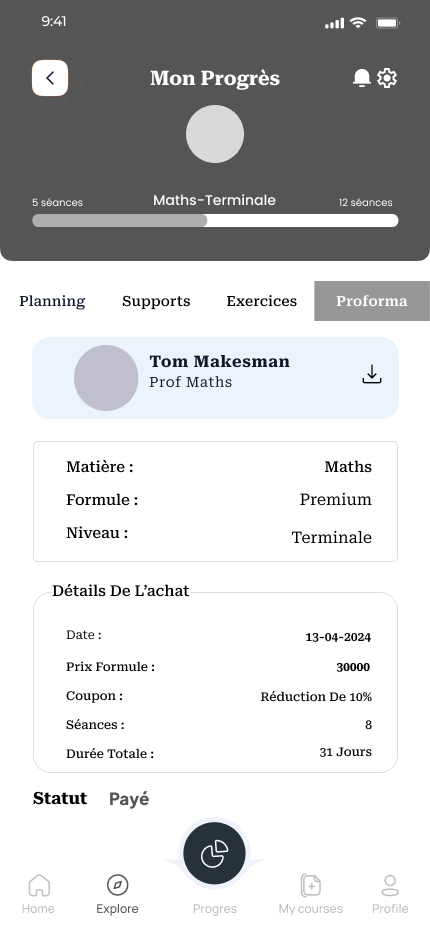Click the Payé status label
Viewport: 430px width, 932px height.
click(129, 799)
